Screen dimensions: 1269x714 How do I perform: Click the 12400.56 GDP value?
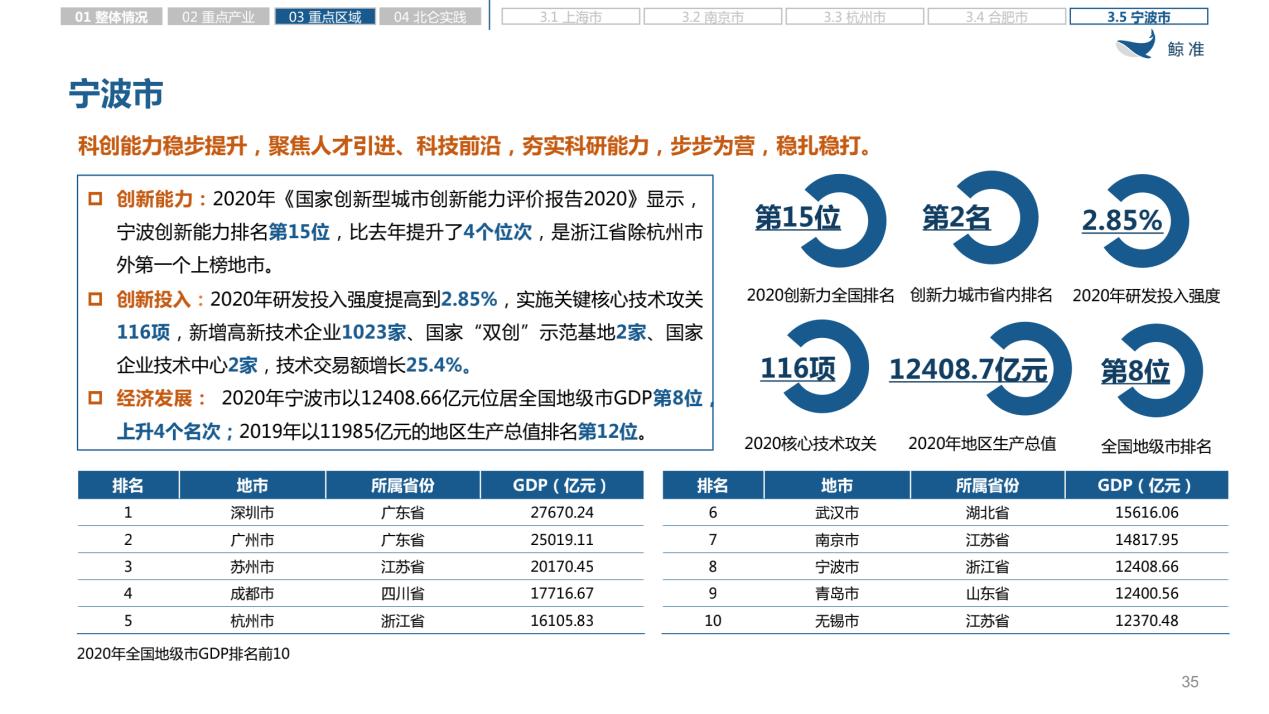coord(1147,594)
